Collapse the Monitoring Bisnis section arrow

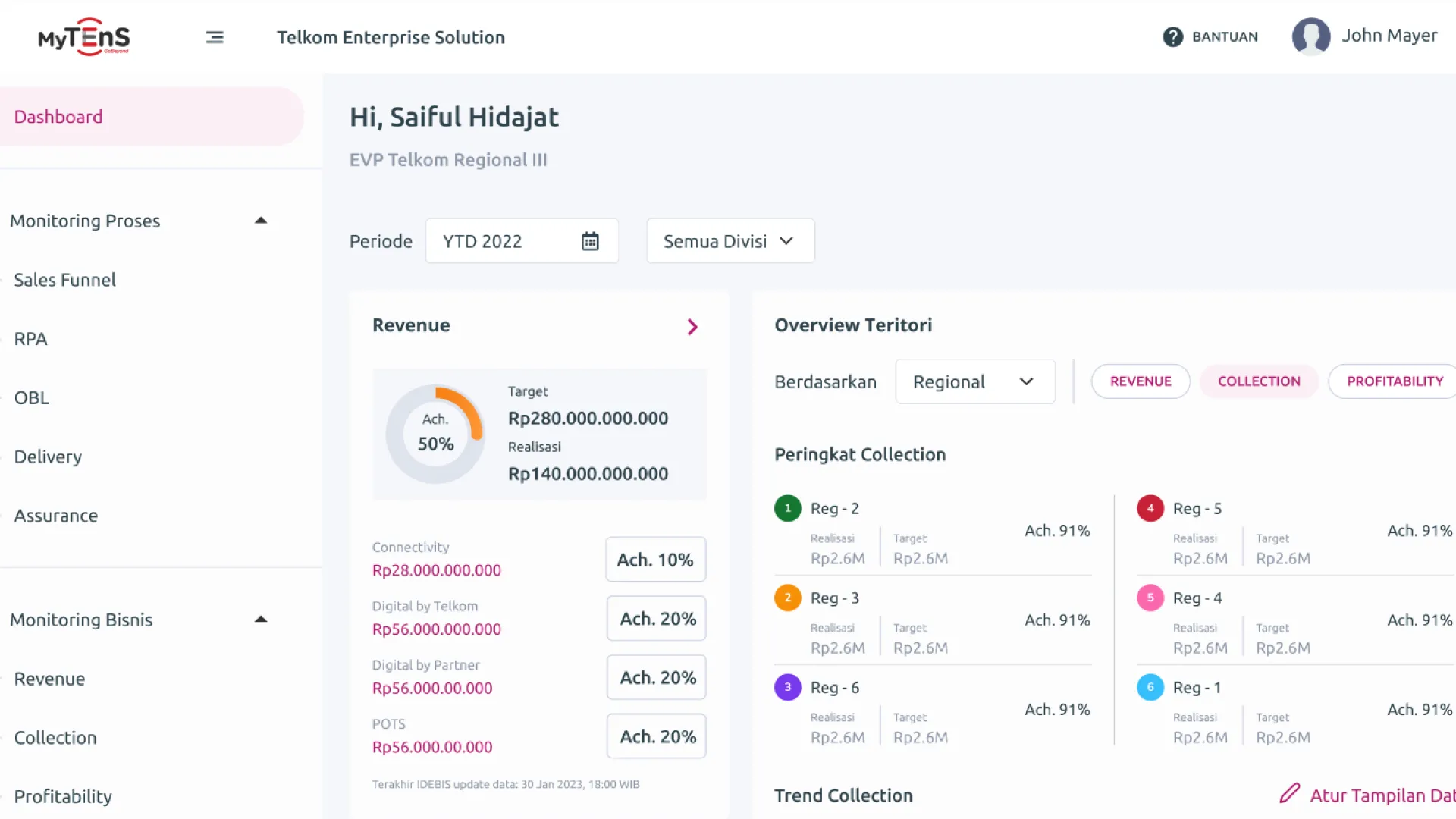(x=261, y=620)
